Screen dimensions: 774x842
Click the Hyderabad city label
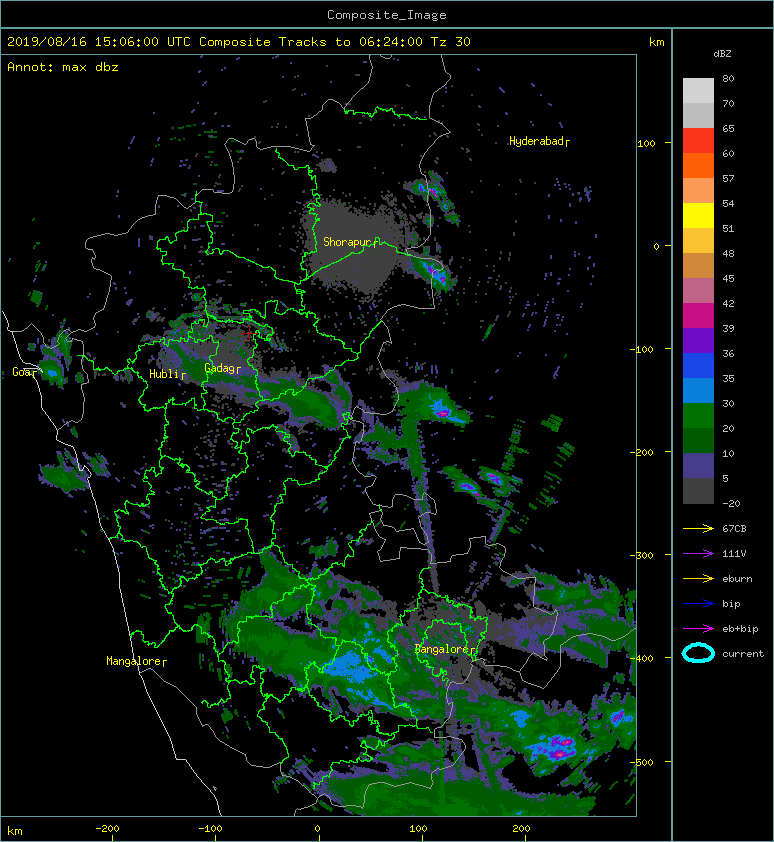[539, 141]
